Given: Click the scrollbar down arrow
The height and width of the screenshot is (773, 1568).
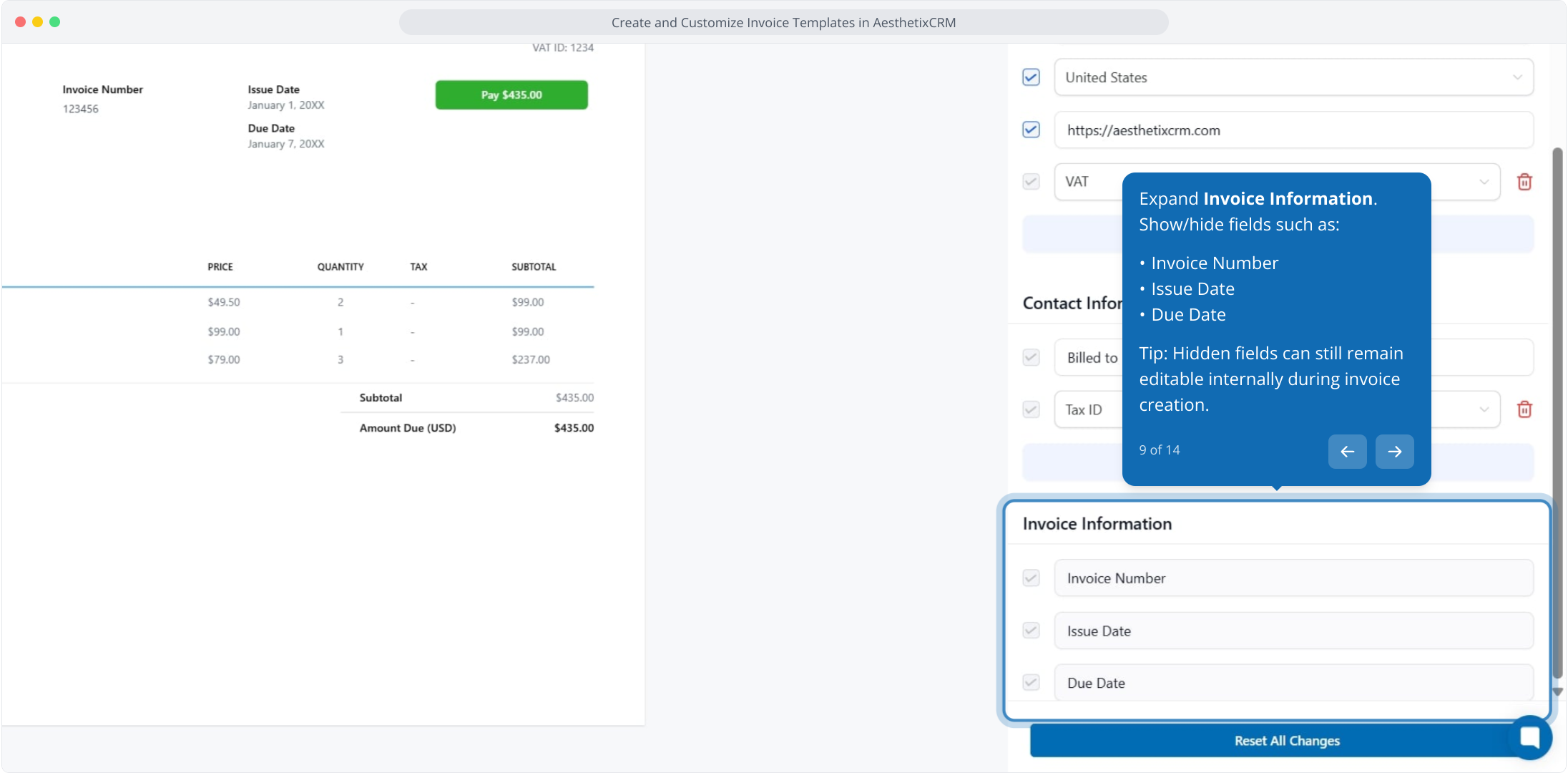Looking at the screenshot, I should 1557,692.
